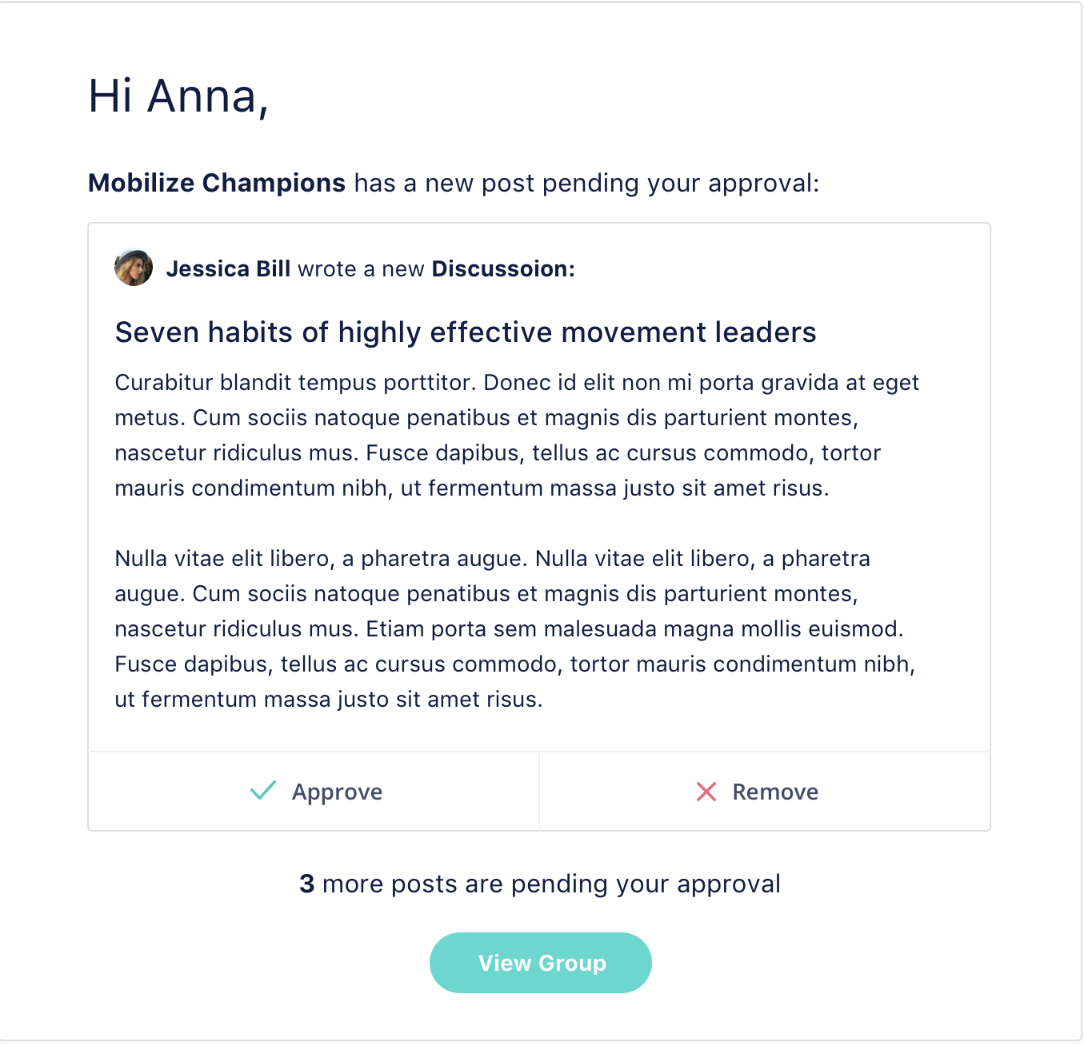Open the group with View Group

pos(541,962)
